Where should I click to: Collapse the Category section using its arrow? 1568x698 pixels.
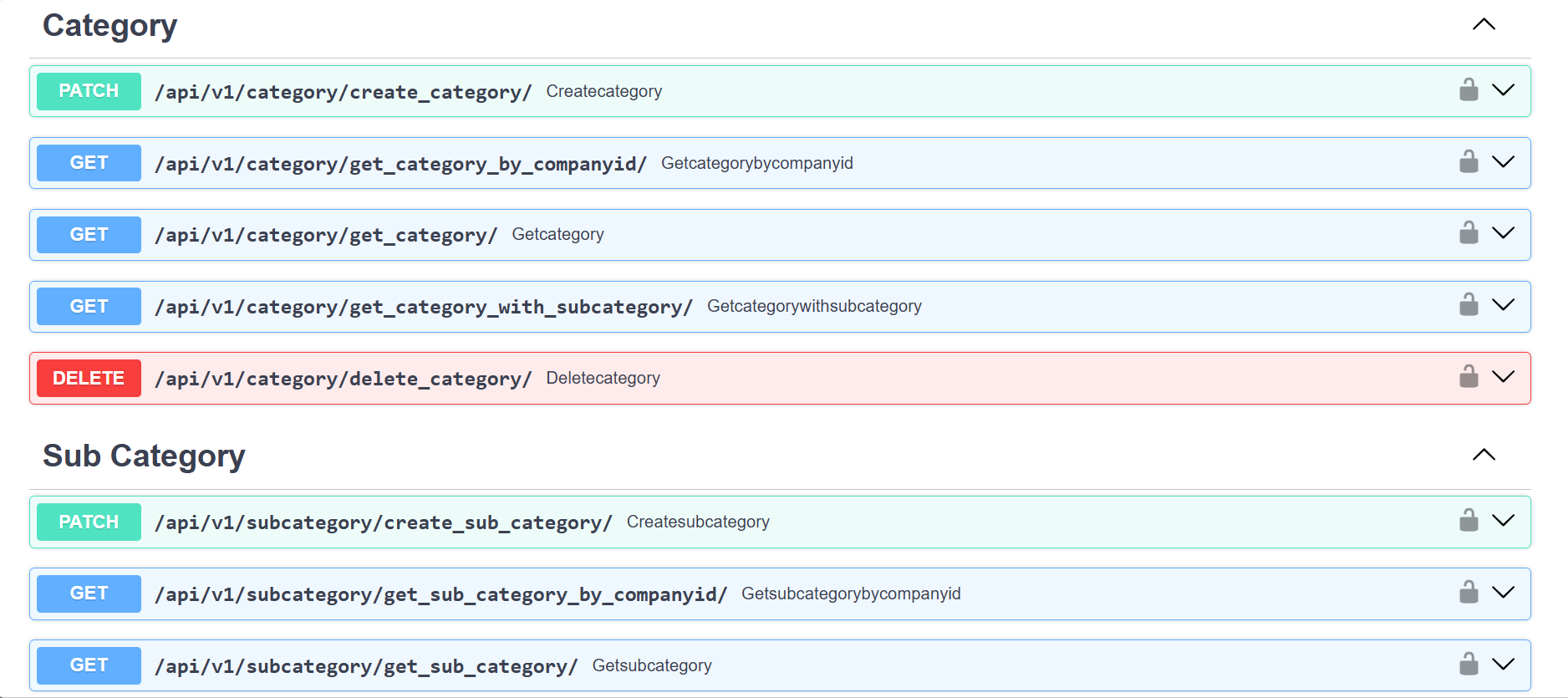(1484, 24)
